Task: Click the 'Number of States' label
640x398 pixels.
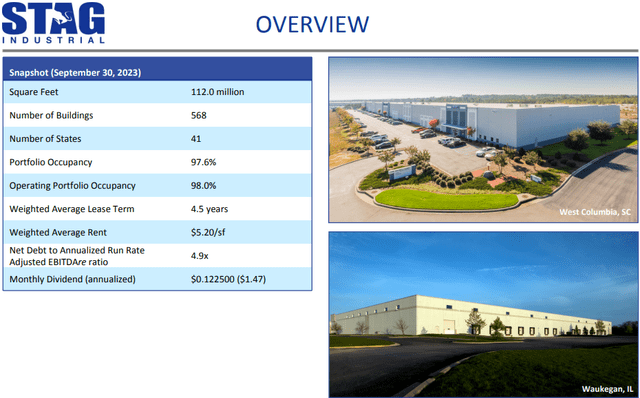Action: 45,139
